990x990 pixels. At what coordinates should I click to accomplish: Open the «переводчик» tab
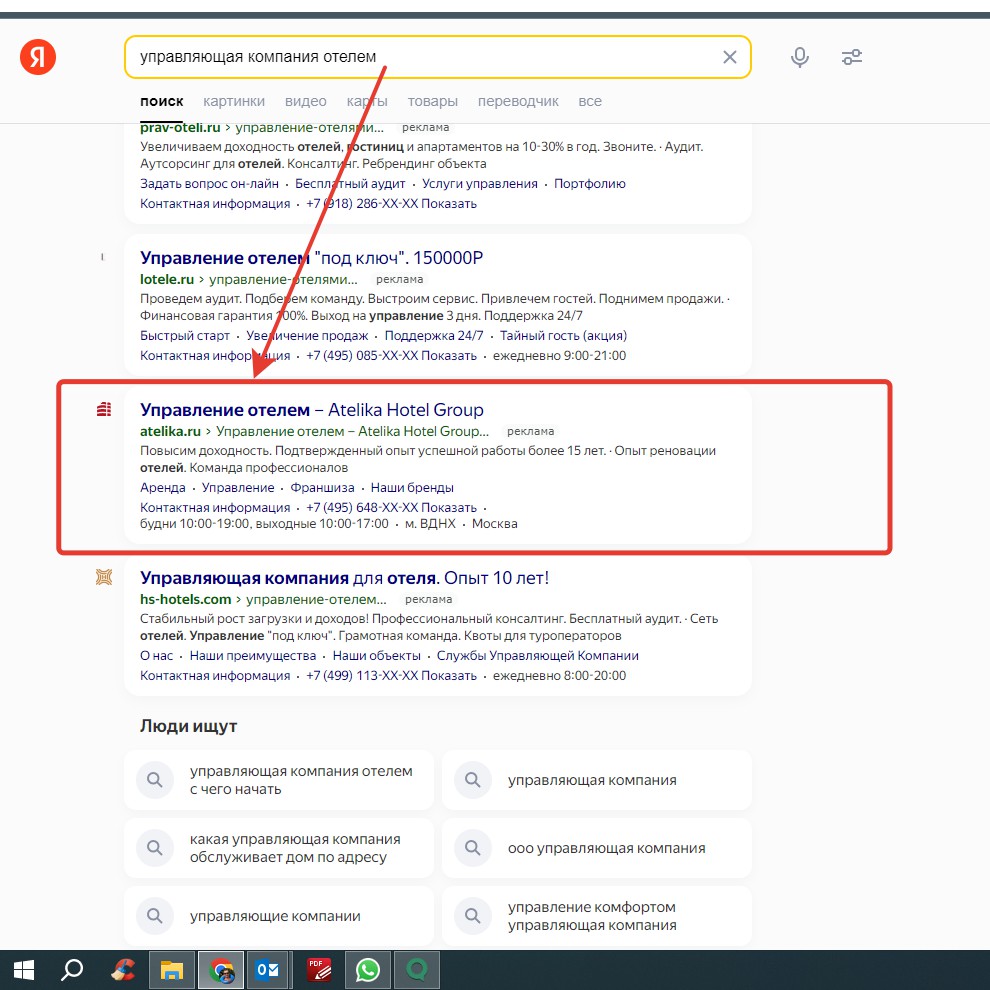pos(518,101)
